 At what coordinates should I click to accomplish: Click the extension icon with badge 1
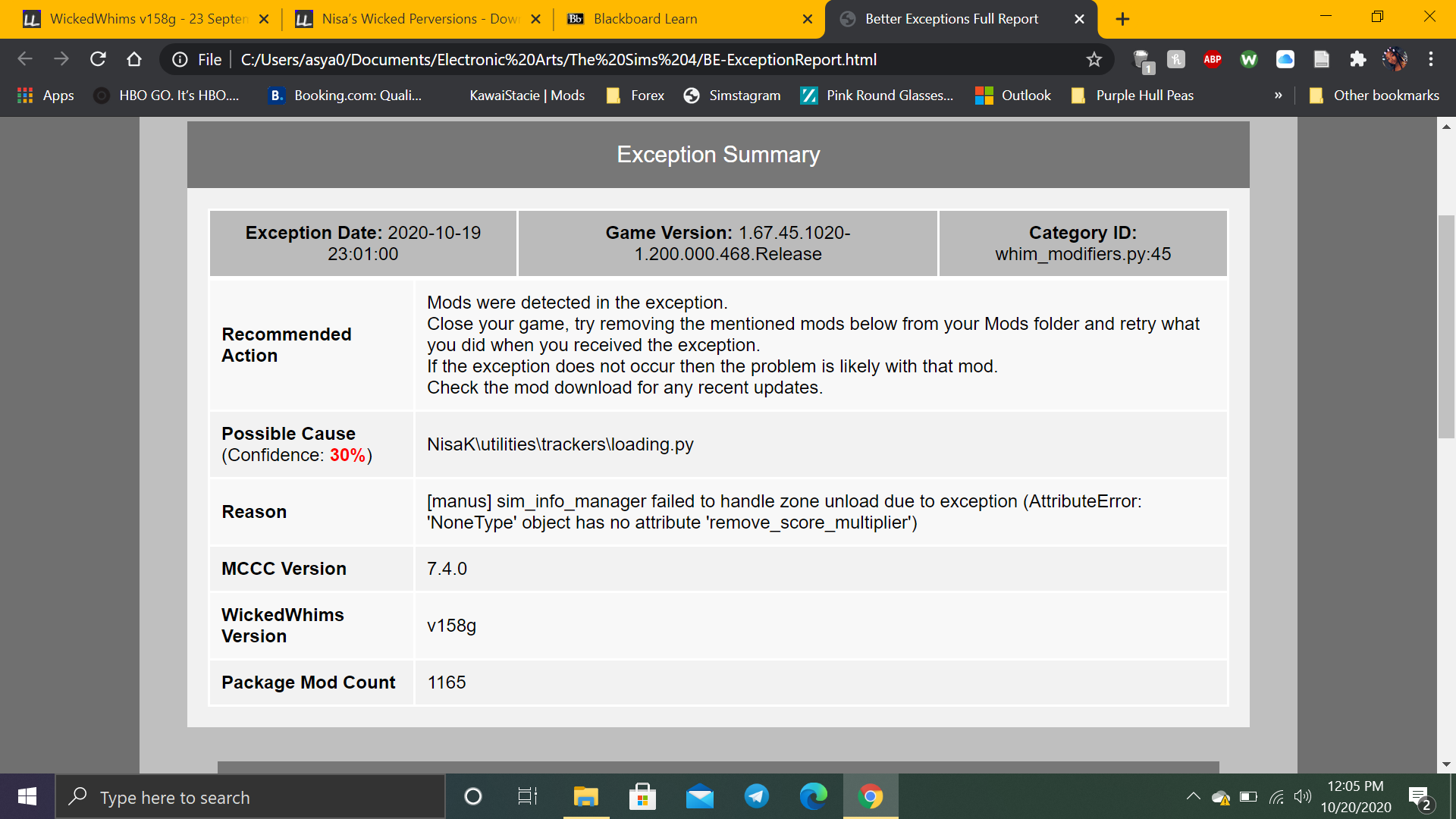coord(1143,61)
